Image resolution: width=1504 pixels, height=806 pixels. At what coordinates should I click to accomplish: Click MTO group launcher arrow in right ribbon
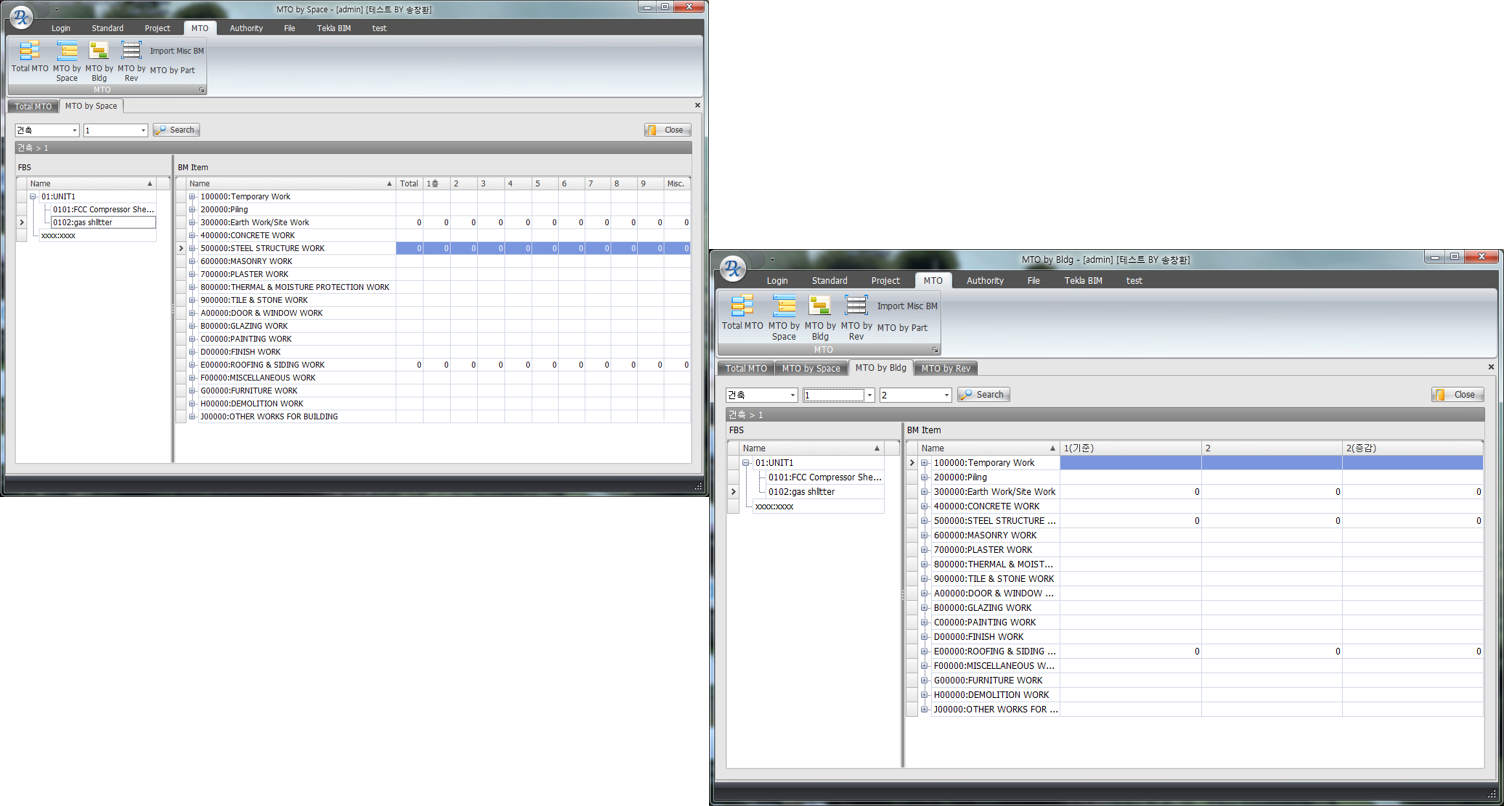click(935, 350)
